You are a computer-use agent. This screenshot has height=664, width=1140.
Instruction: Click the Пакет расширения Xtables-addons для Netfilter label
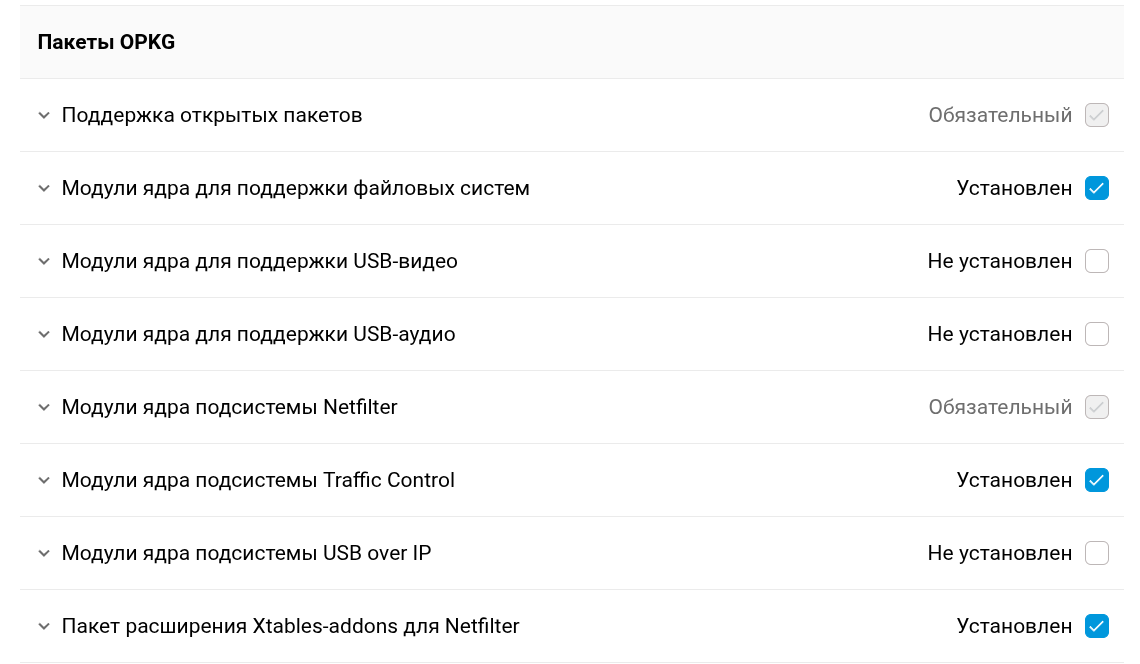(x=290, y=626)
